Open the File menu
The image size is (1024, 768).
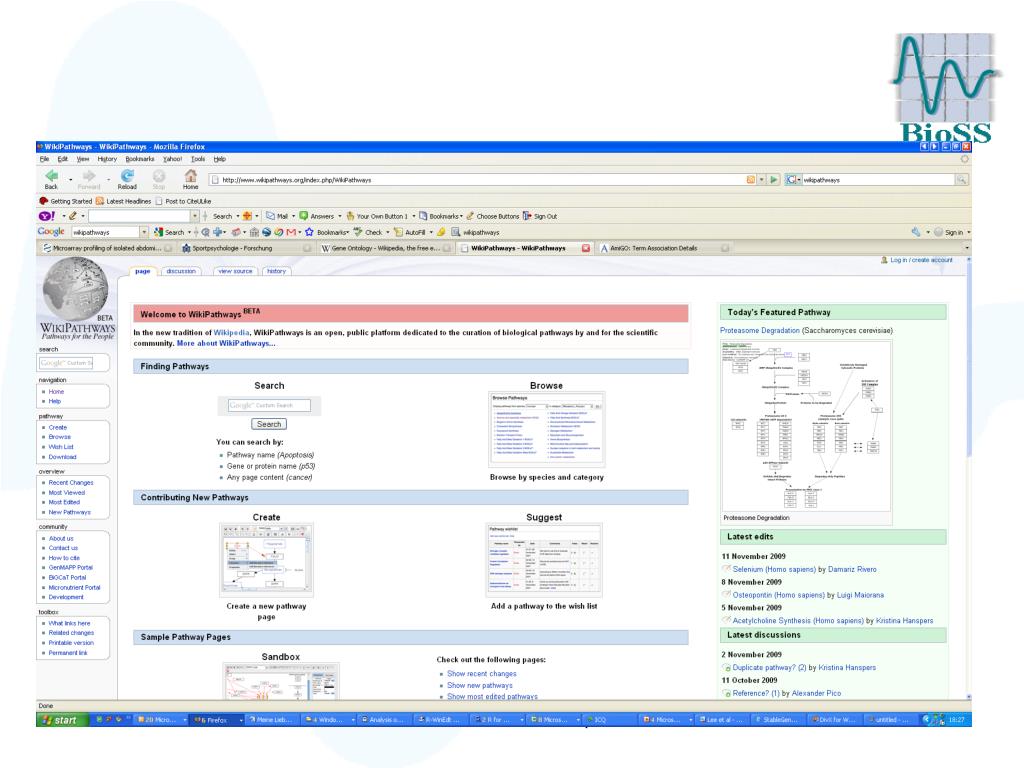44,159
